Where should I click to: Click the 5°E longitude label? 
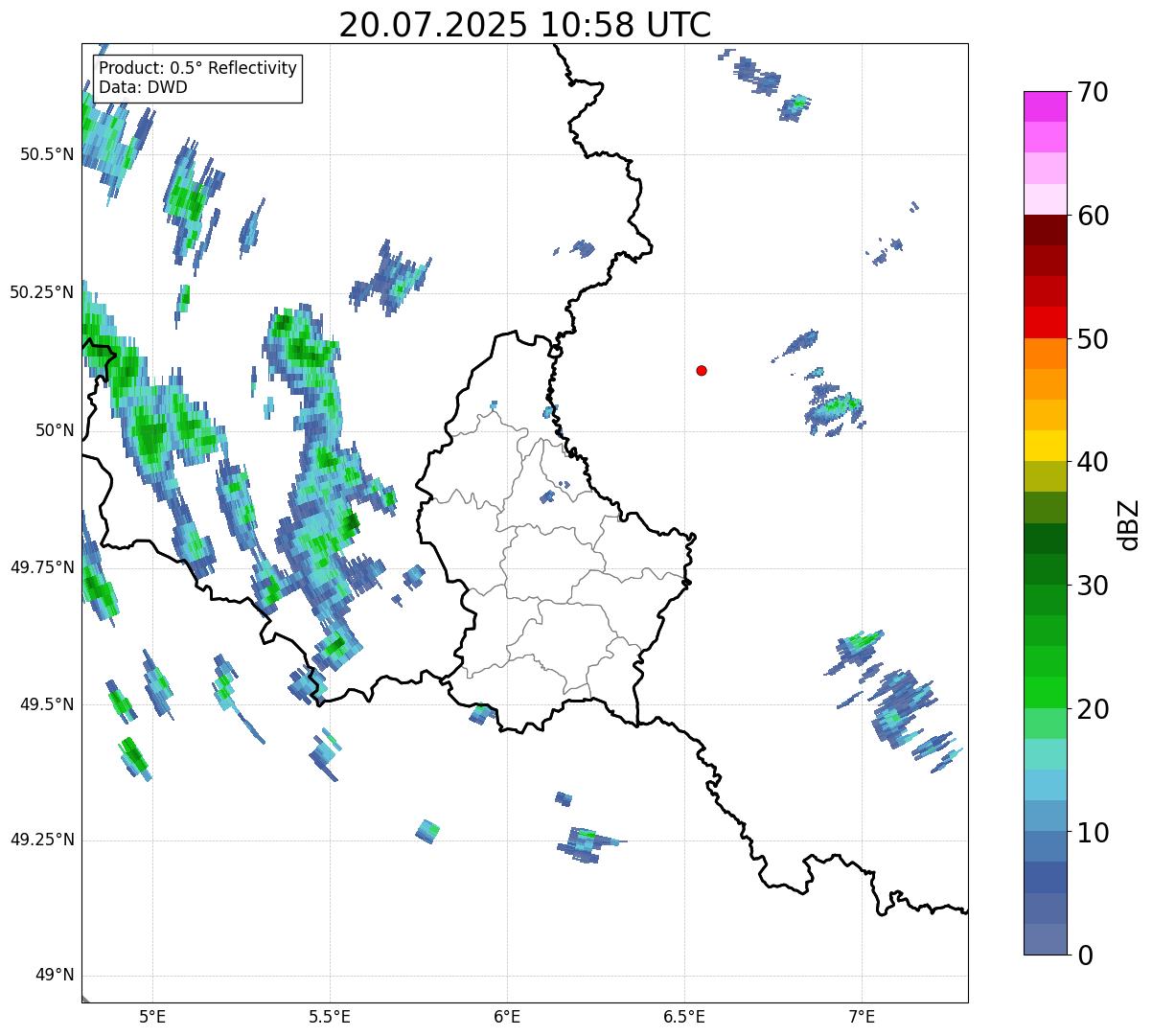[x=152, y=1016]
